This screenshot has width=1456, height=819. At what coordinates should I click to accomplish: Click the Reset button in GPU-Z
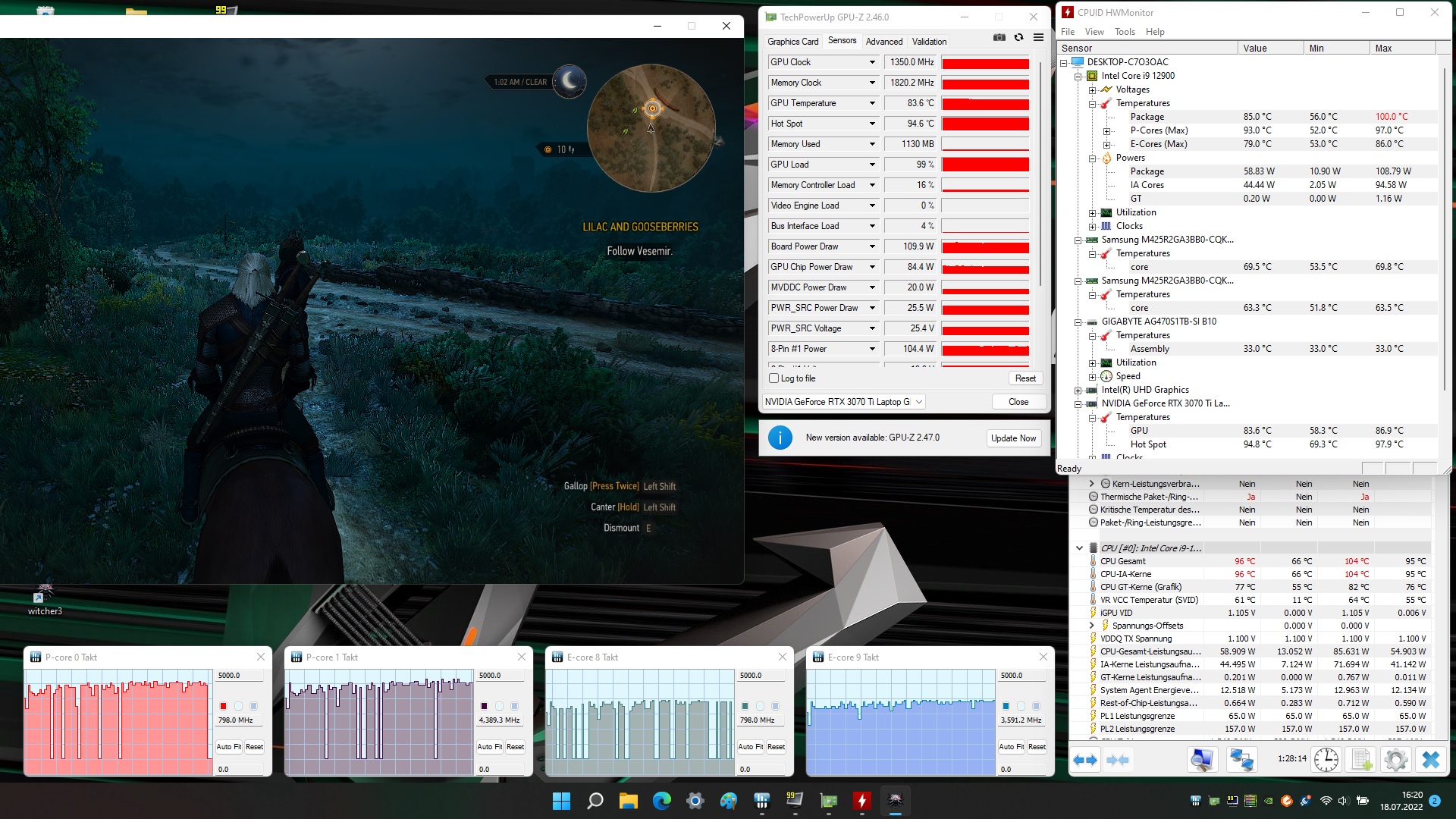pos(1025,378)
